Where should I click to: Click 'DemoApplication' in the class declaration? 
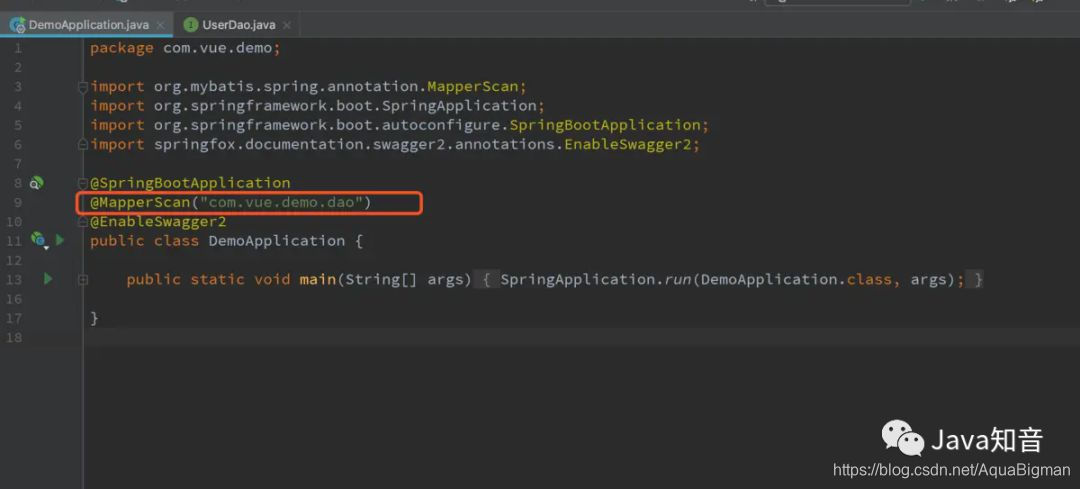point(277,241)
